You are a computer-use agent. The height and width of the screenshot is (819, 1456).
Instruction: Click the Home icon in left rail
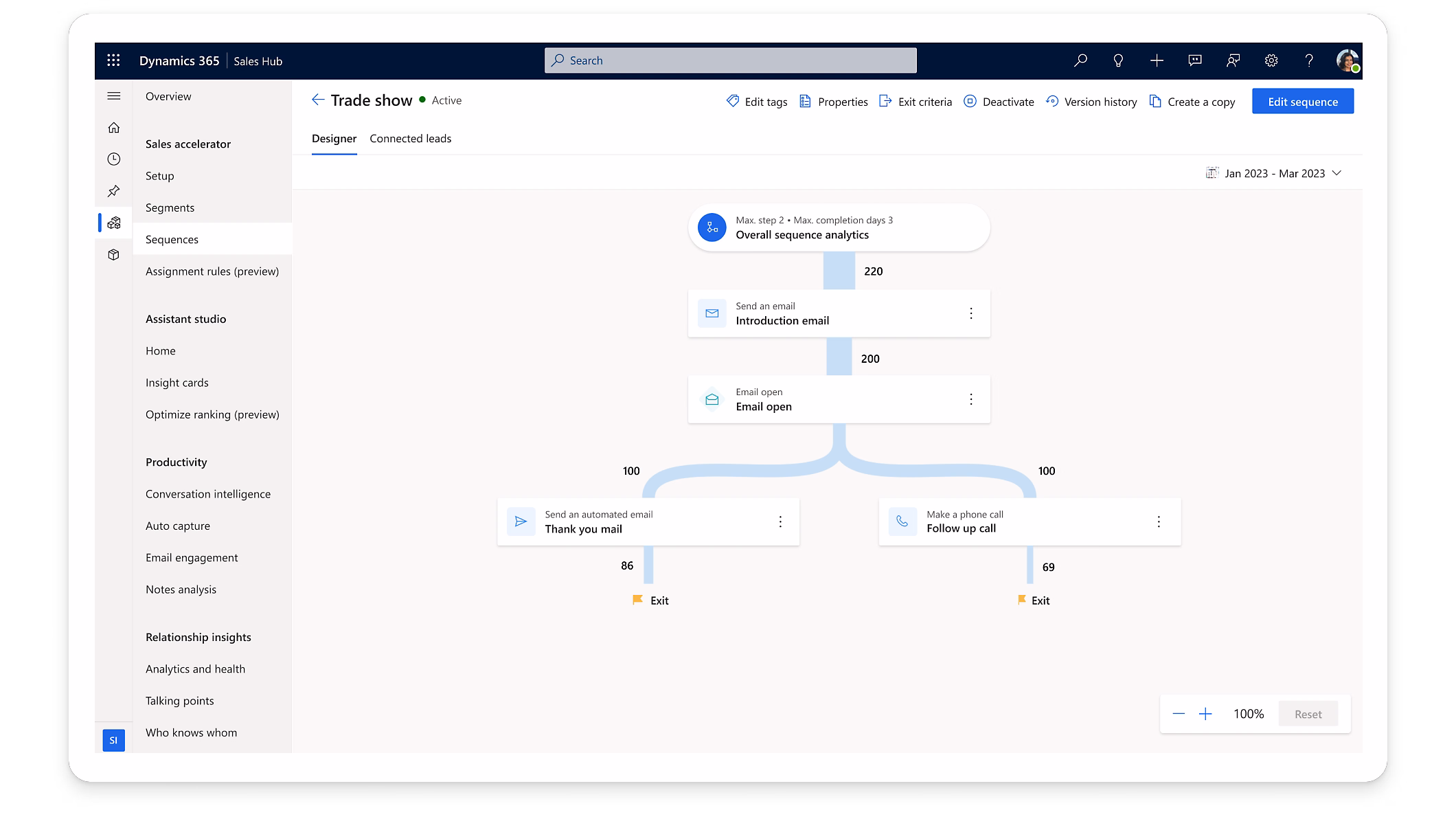point(114,128)
